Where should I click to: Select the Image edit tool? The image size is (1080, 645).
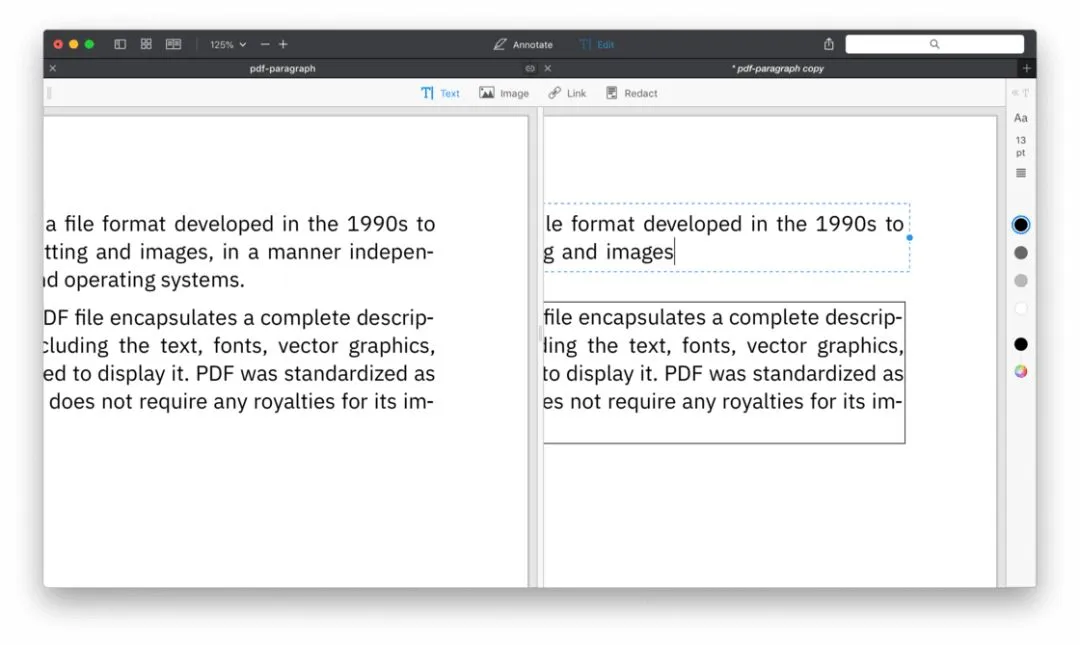click(x=504, y=93)
